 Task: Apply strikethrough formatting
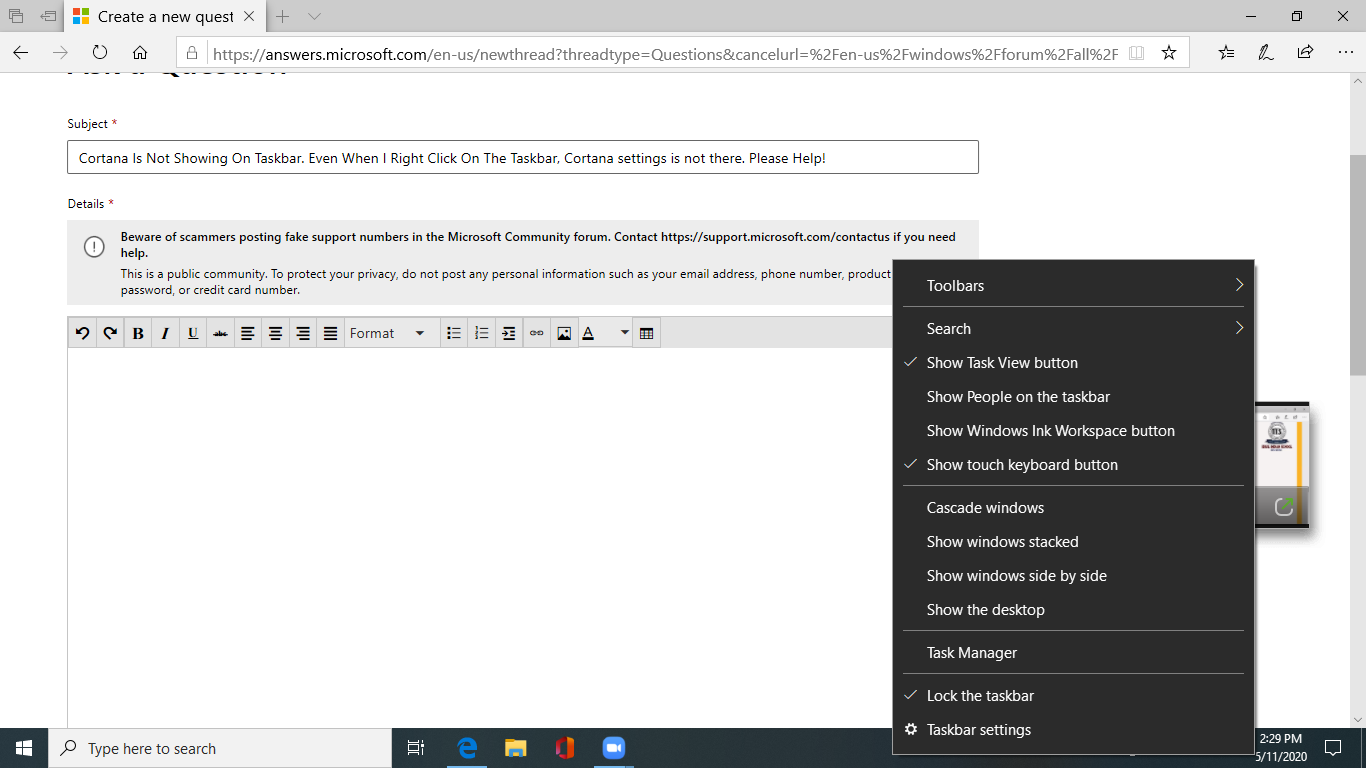[220, 333]
